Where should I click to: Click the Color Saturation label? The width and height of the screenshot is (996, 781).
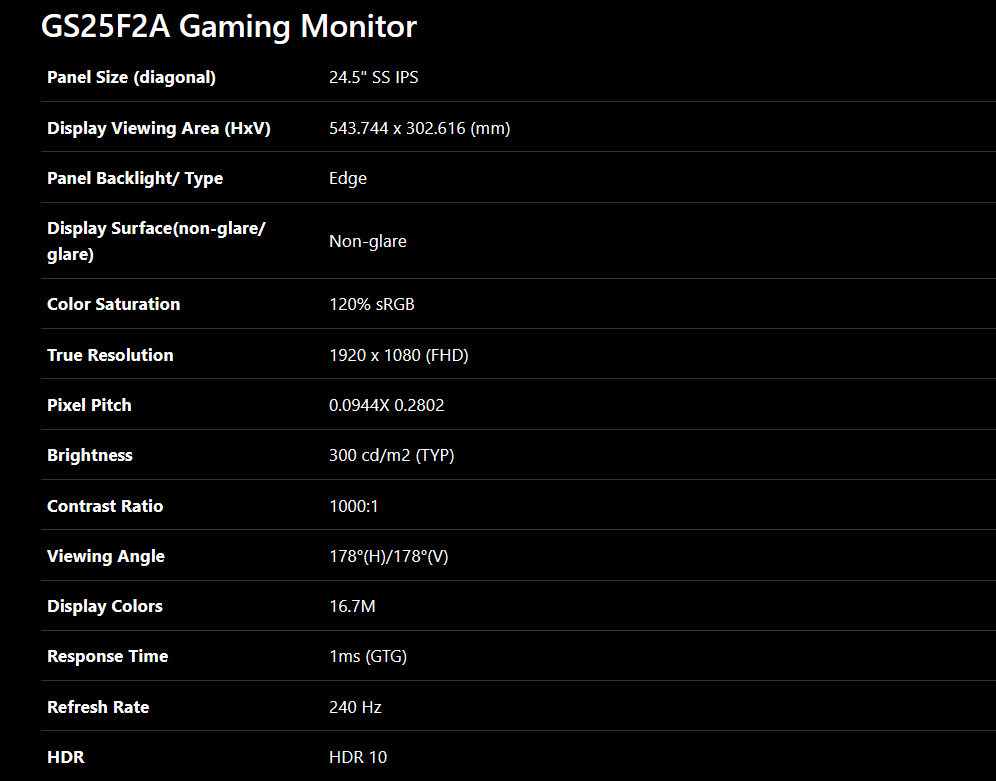coord(113,304)
